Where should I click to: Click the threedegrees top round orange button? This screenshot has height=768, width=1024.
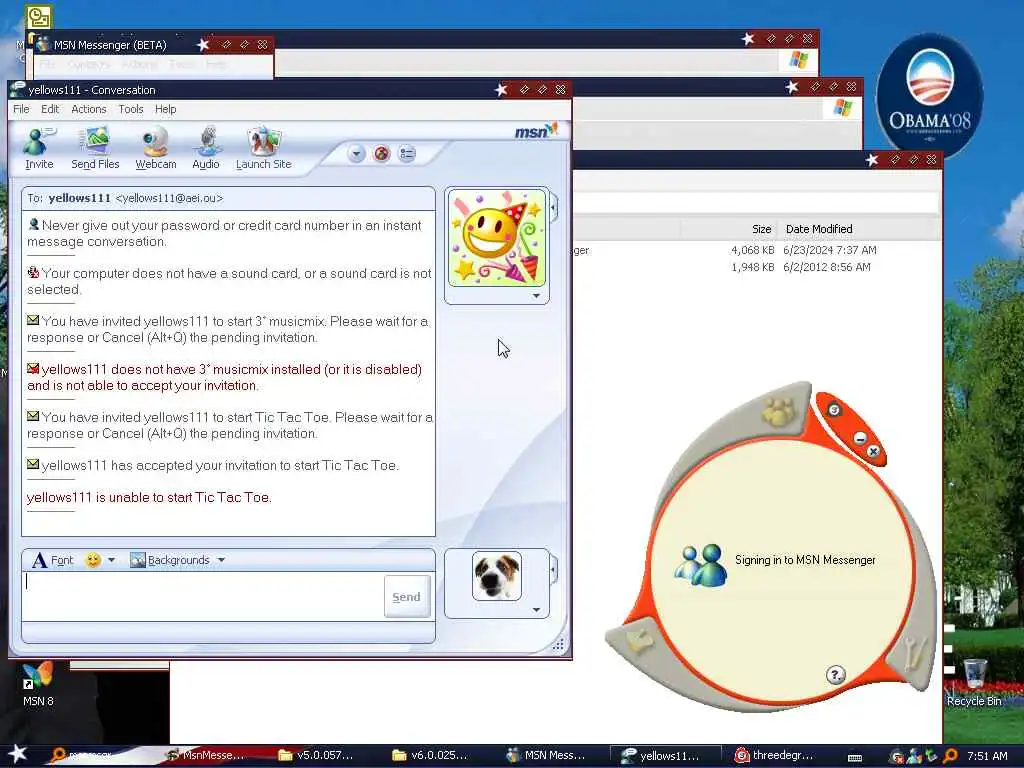coord(834,410)
